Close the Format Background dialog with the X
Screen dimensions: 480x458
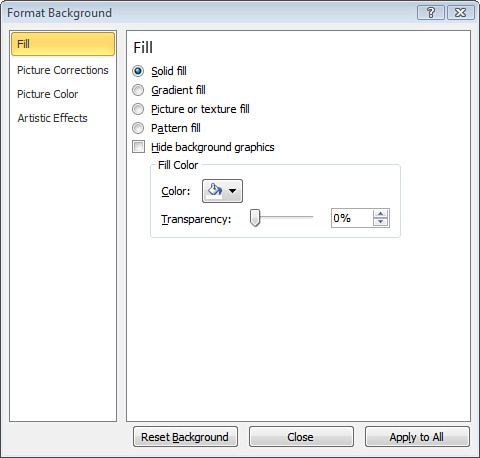[x=461, y=13]
